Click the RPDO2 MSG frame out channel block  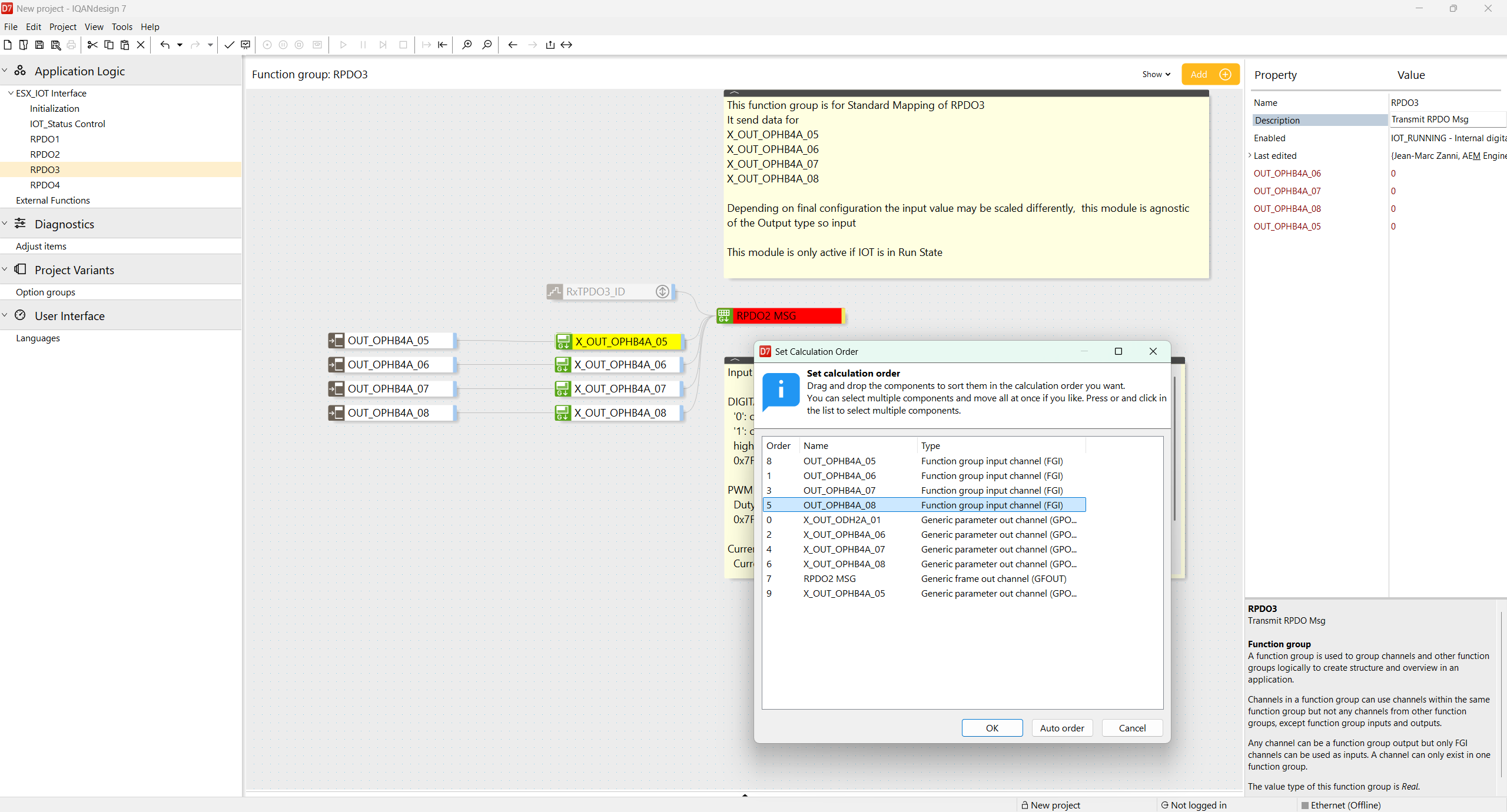781,316
